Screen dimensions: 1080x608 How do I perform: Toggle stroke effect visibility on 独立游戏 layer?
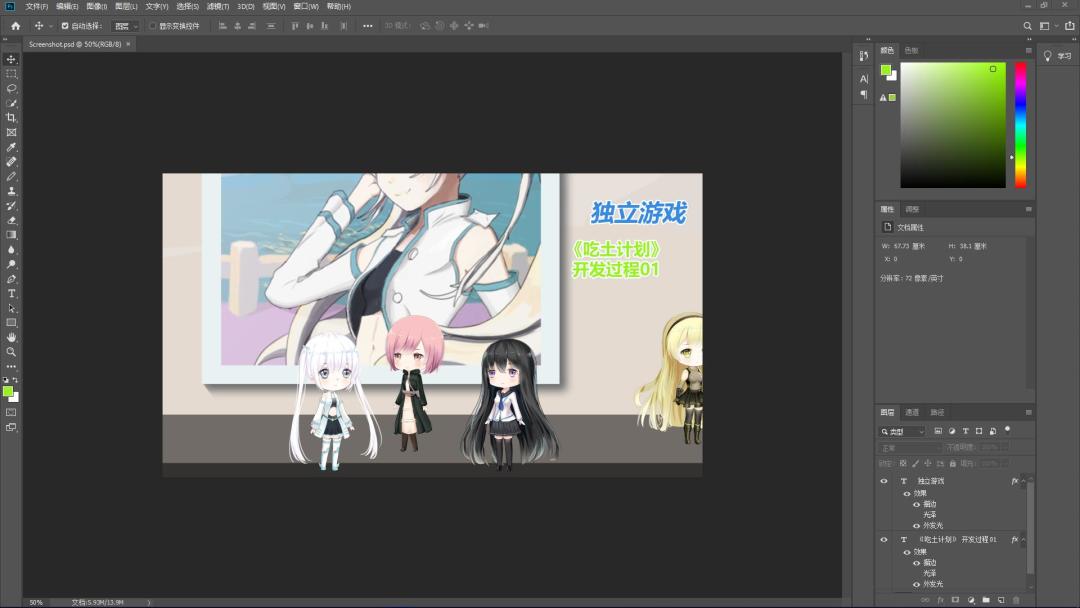[x=916, y=504]
